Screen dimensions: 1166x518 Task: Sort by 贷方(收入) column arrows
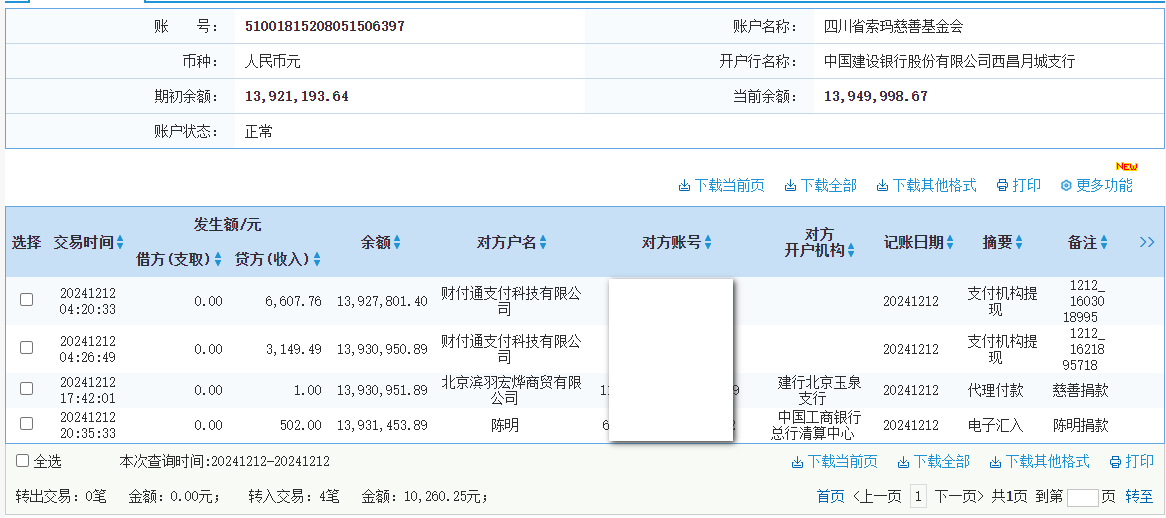pos(317,260)
